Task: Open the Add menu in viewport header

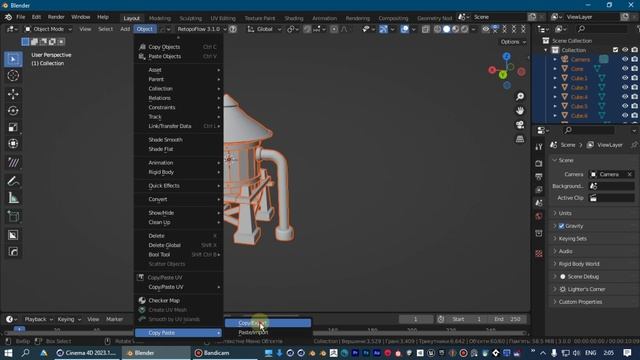Action: pos(125,29)
